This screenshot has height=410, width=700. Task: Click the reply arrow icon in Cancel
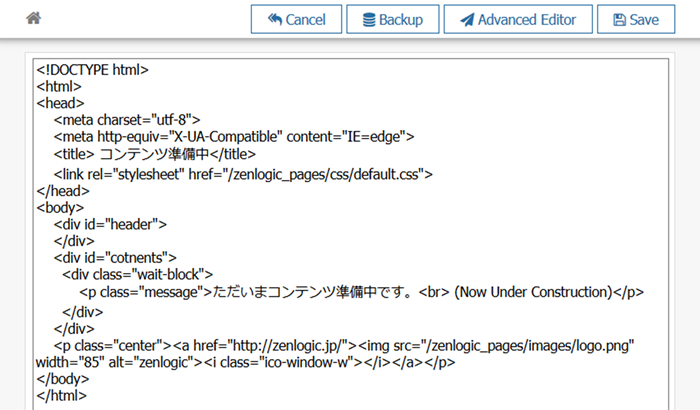click(x=272, y=20)
